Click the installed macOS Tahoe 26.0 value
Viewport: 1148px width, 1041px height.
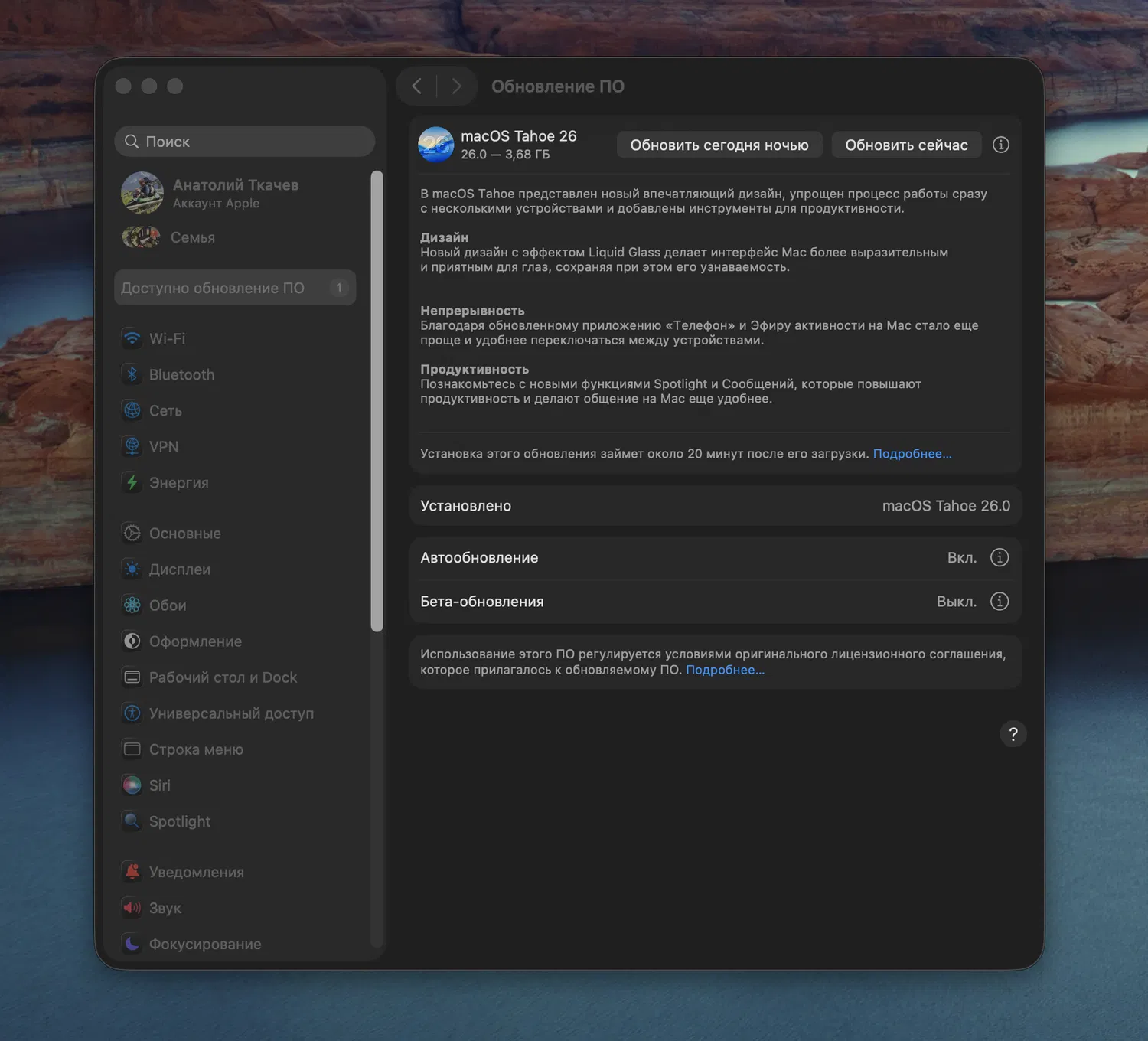tap(946, 505)
